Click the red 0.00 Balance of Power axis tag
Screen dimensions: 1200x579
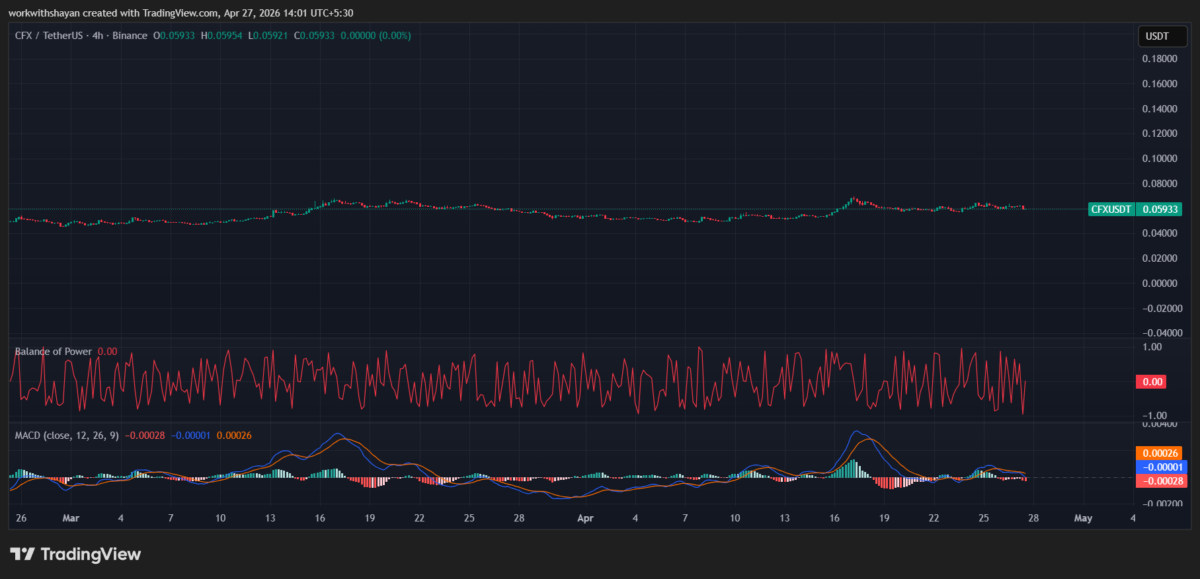point(1152,381)
